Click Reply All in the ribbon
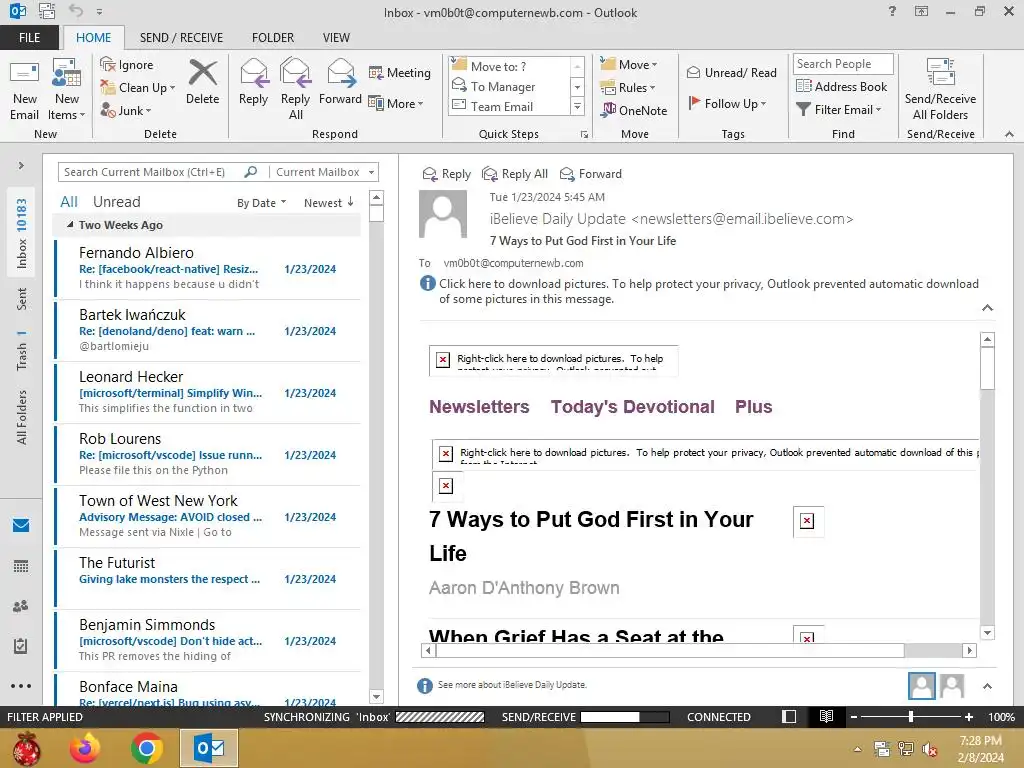1024x768 pixels. 295,89
